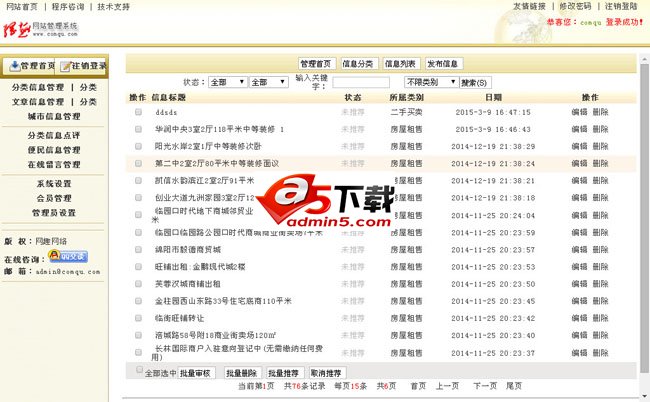
Task: Open 文章信息管理 in the sidebar
Action: pyautogui.click(x=38, y=102)
